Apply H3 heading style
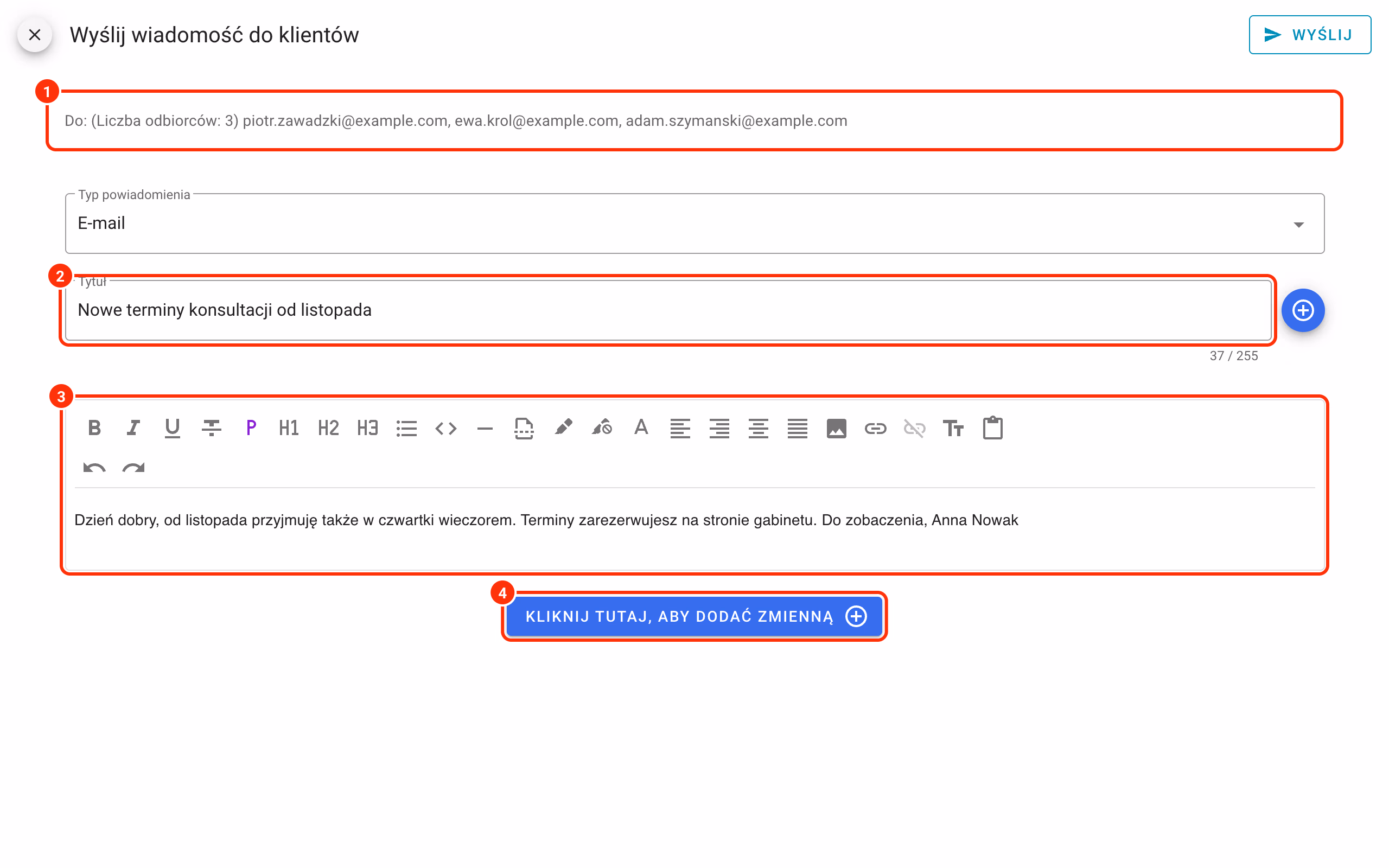1389x868 pixels. [x=367, y=428]
